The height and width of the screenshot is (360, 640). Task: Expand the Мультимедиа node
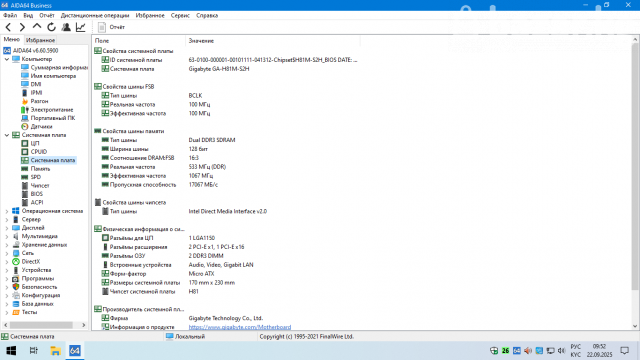[7, 236]
